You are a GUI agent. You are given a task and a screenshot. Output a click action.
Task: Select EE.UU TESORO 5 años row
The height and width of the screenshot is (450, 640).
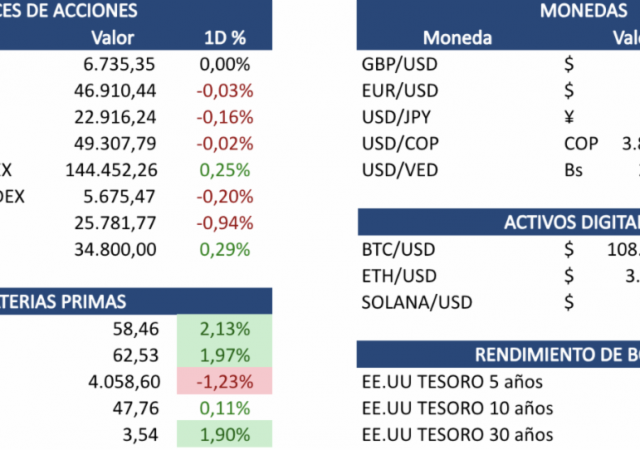[452, 382]
